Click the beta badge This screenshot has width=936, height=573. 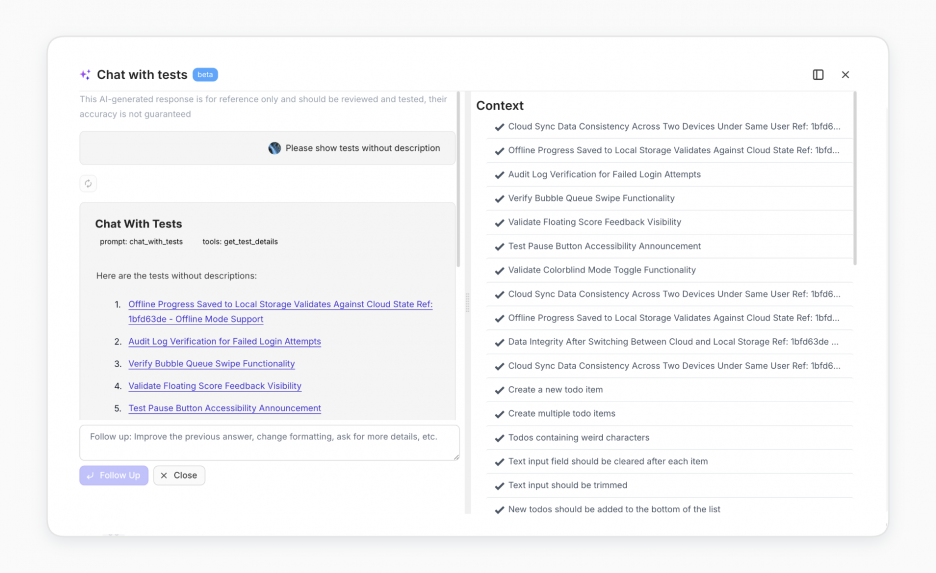coord(205,75)
